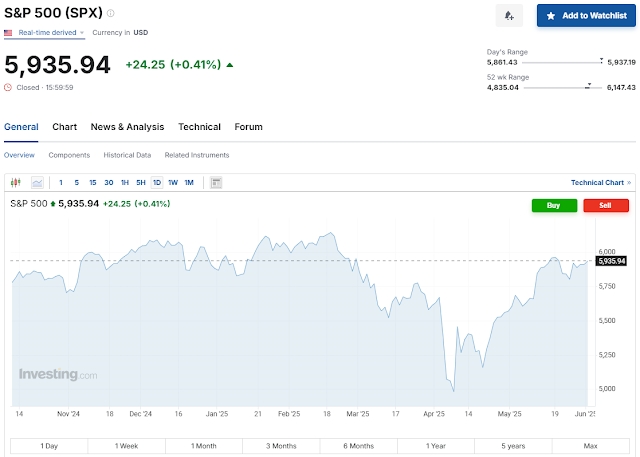Click the Day's Range slider marker
The width and height of the screenshot is (640, 457).
click(x=601, y=60)
